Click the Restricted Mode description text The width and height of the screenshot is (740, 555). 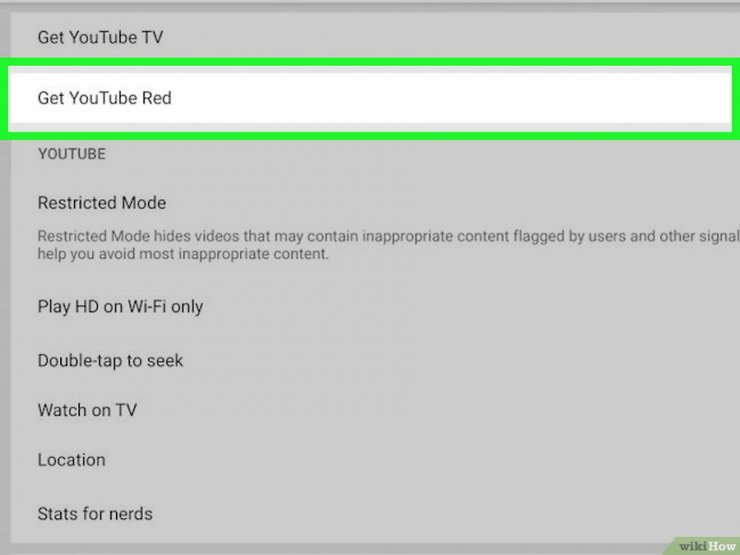pos(388,245)
